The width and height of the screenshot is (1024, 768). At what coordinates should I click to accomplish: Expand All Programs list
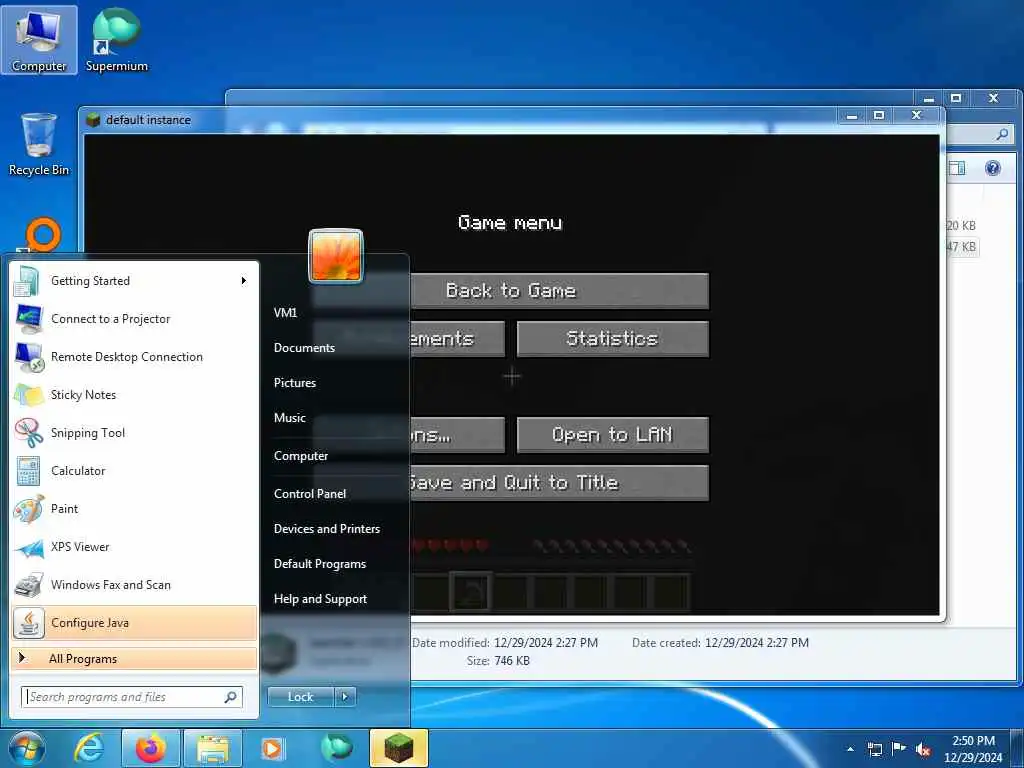(x=134, y=659)
